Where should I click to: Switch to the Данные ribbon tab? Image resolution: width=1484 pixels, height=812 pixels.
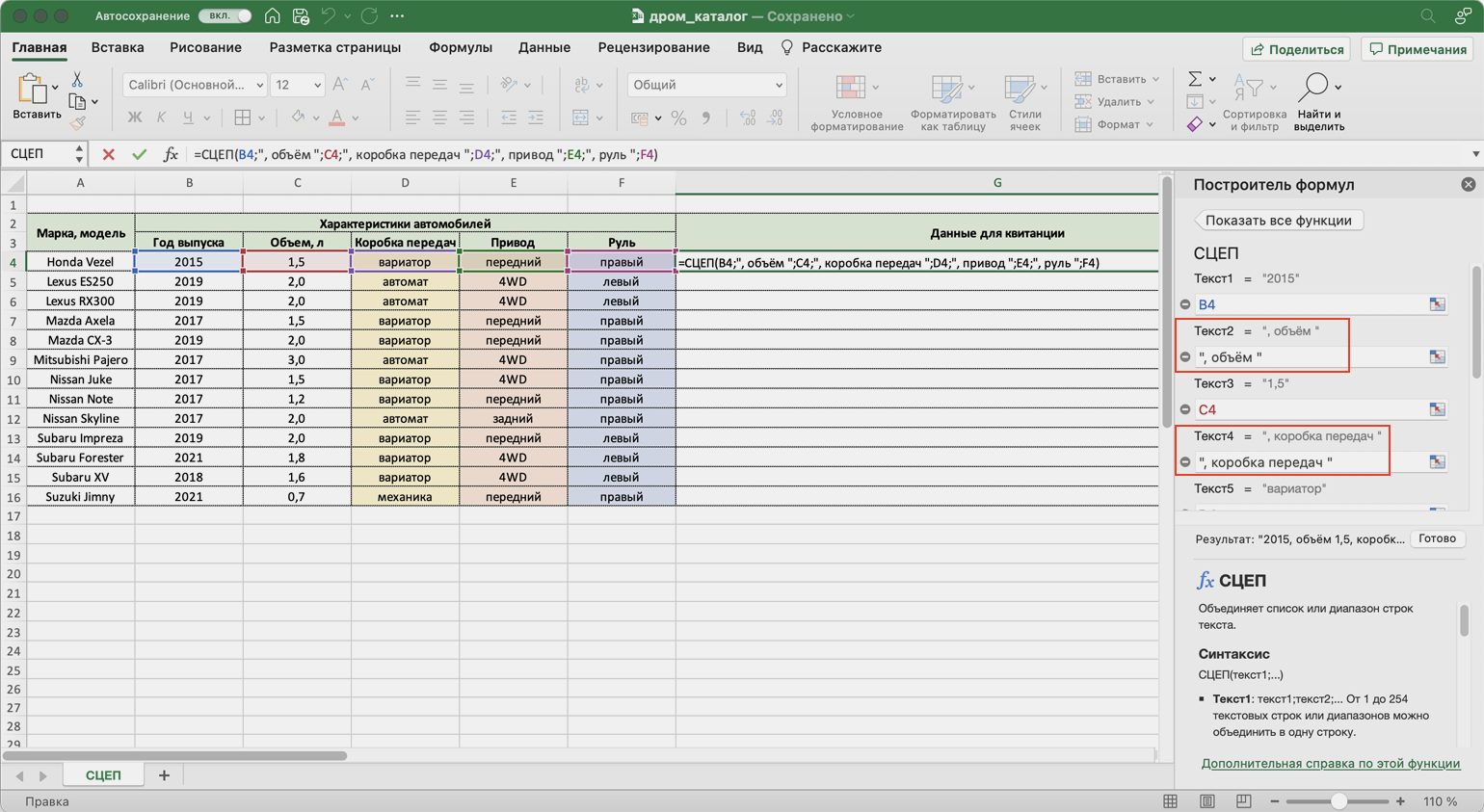(x=543, y=47)
